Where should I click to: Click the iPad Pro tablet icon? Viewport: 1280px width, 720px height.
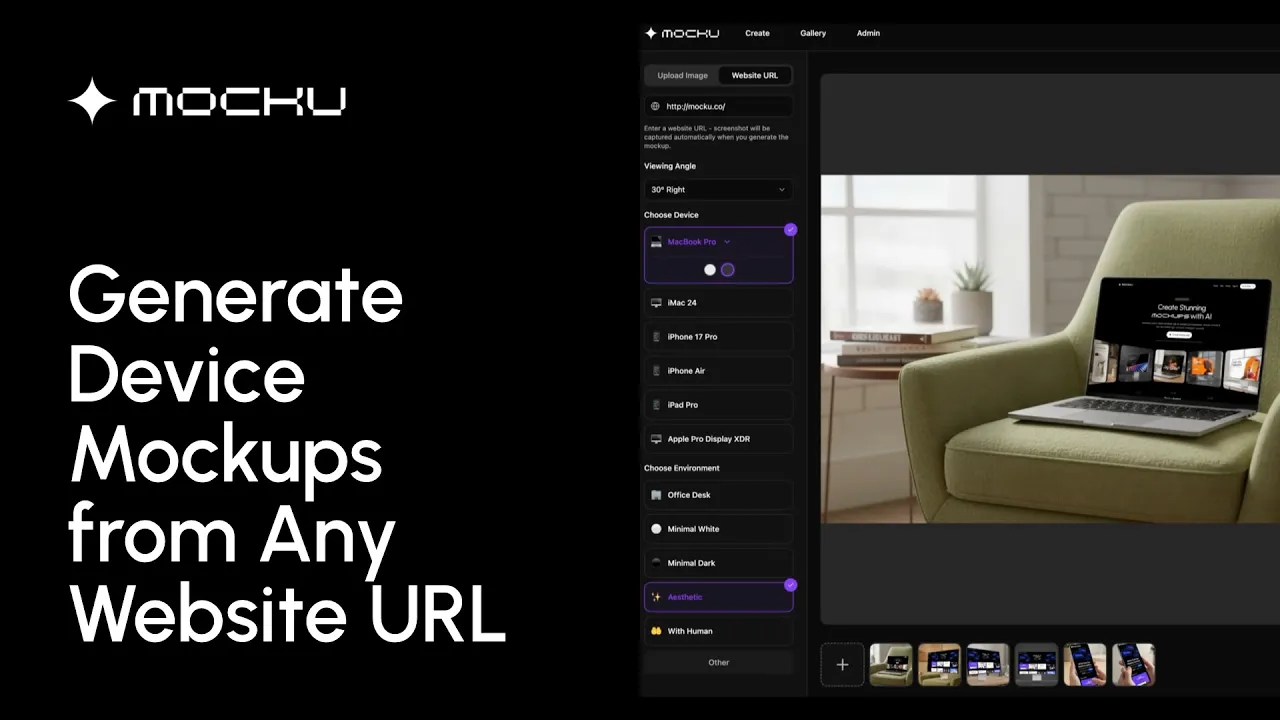(656, 405)
